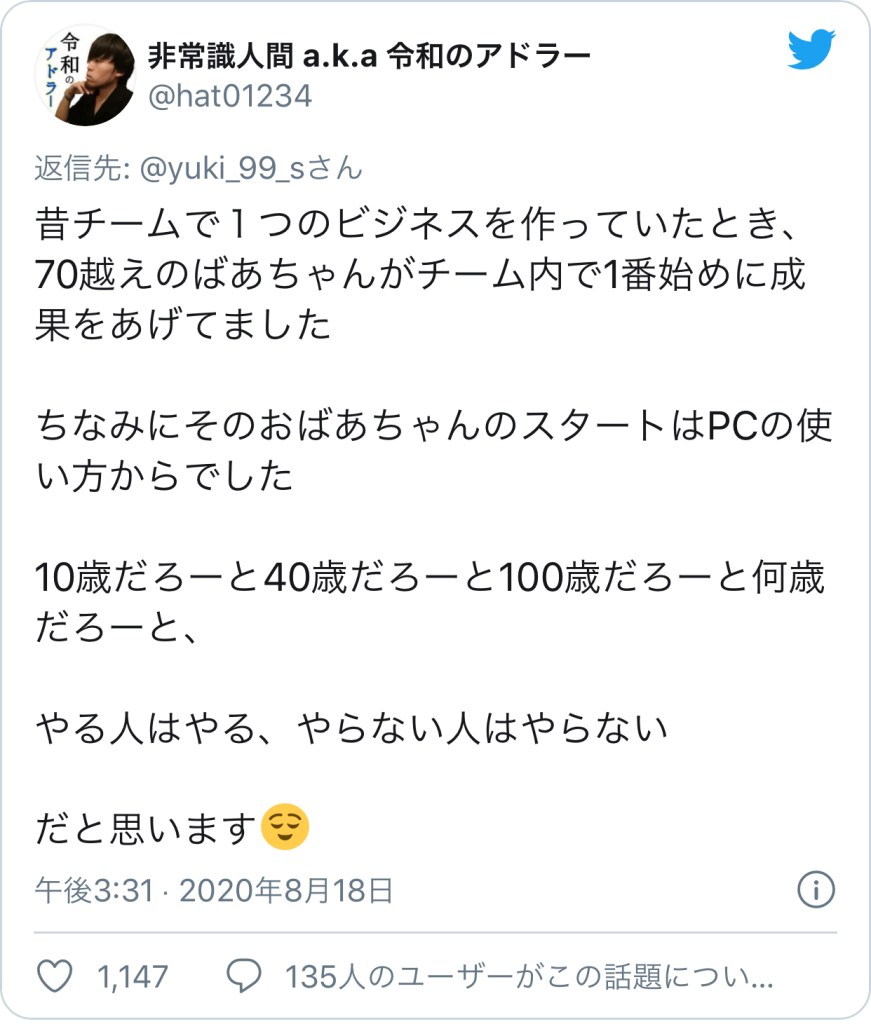Click the 1,147 like count

coord(133,977)
